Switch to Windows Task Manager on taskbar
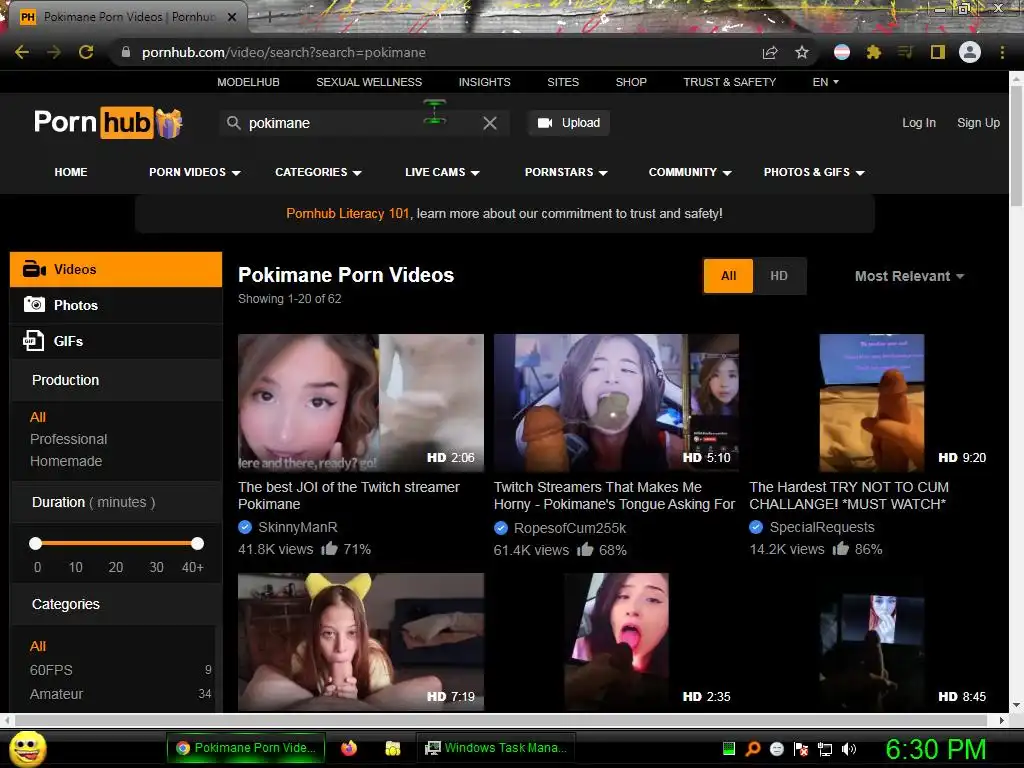The height and width of the screenshot is (768, 1024). coord(494,748)
